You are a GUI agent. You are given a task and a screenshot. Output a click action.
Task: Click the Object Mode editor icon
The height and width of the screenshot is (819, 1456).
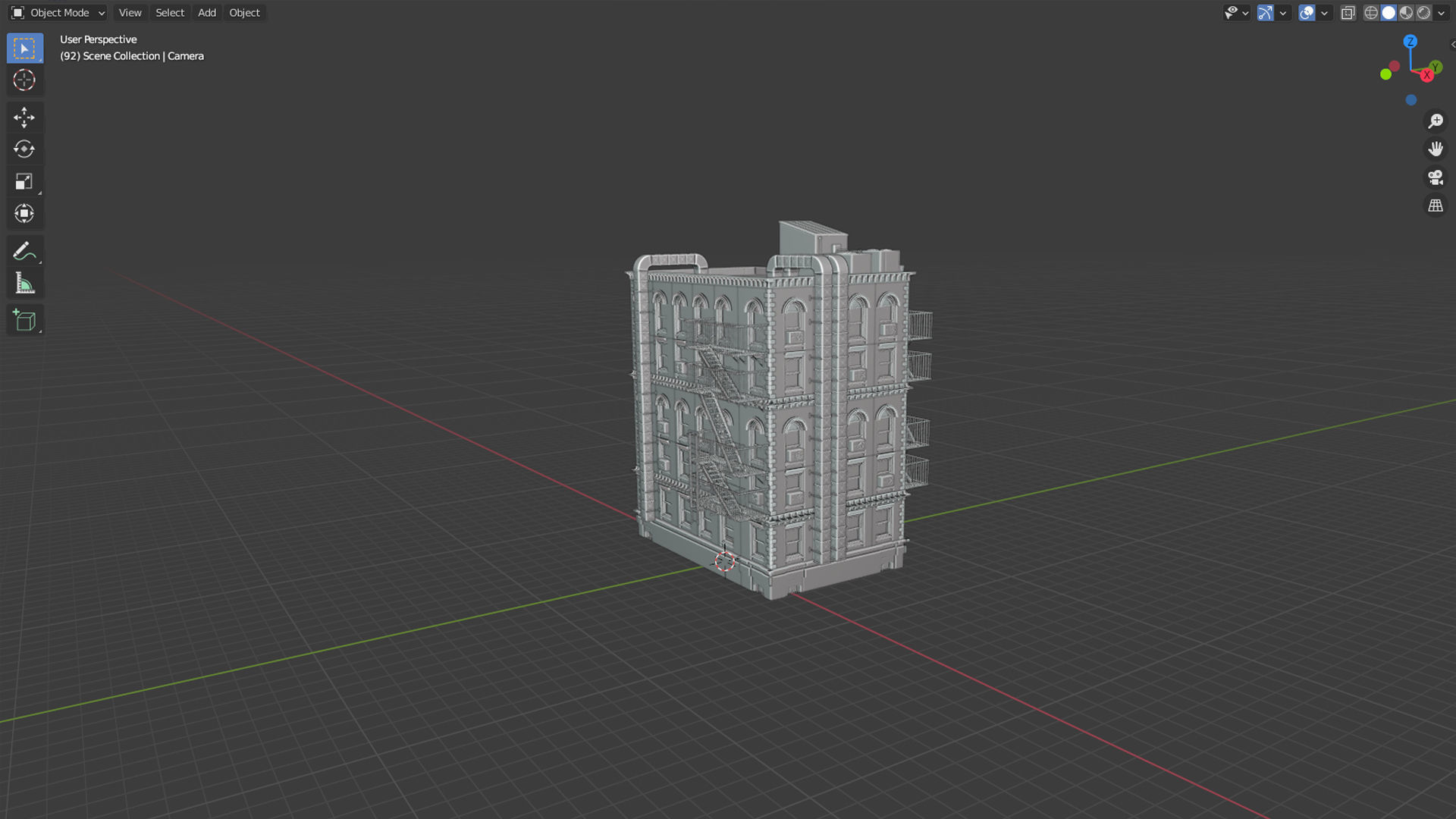17,13
